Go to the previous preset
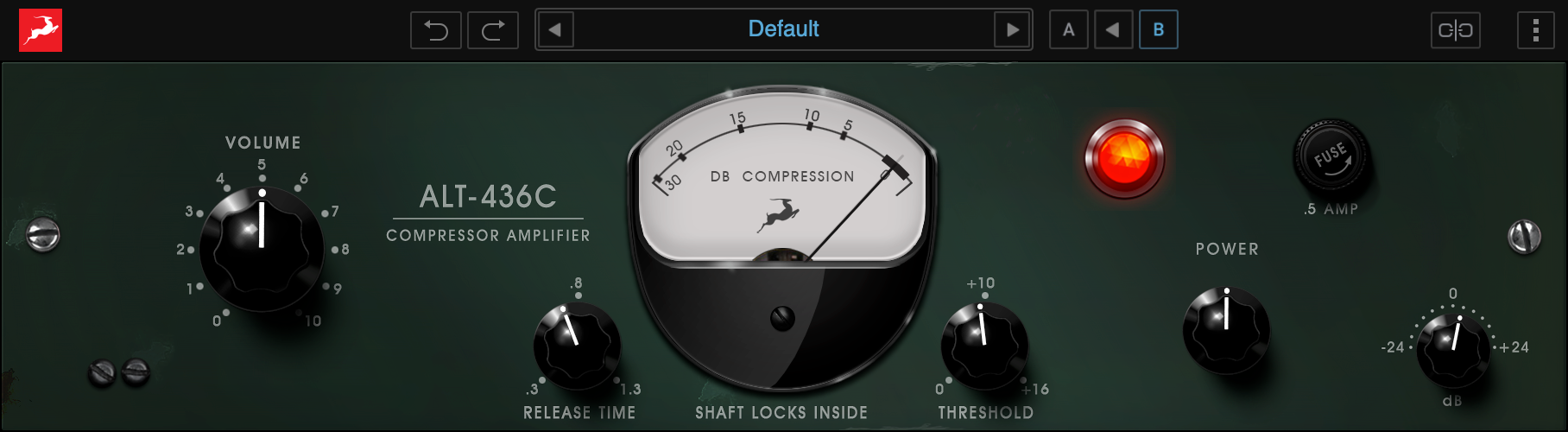The height and width of the screenshot is (432, 1568). 555,30
